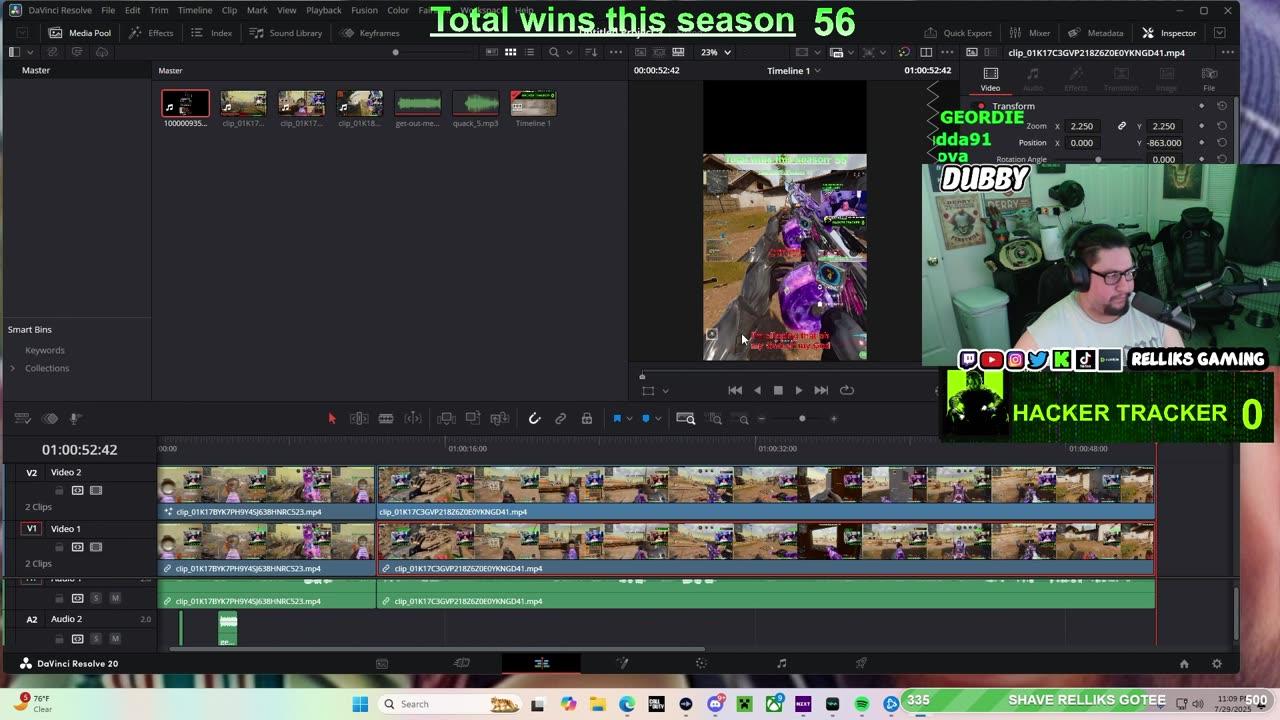Toggle position lock padlock in toolbar
Viewport: 1280px width, 720px height.
pyautogui.click(x=587, y=419)
